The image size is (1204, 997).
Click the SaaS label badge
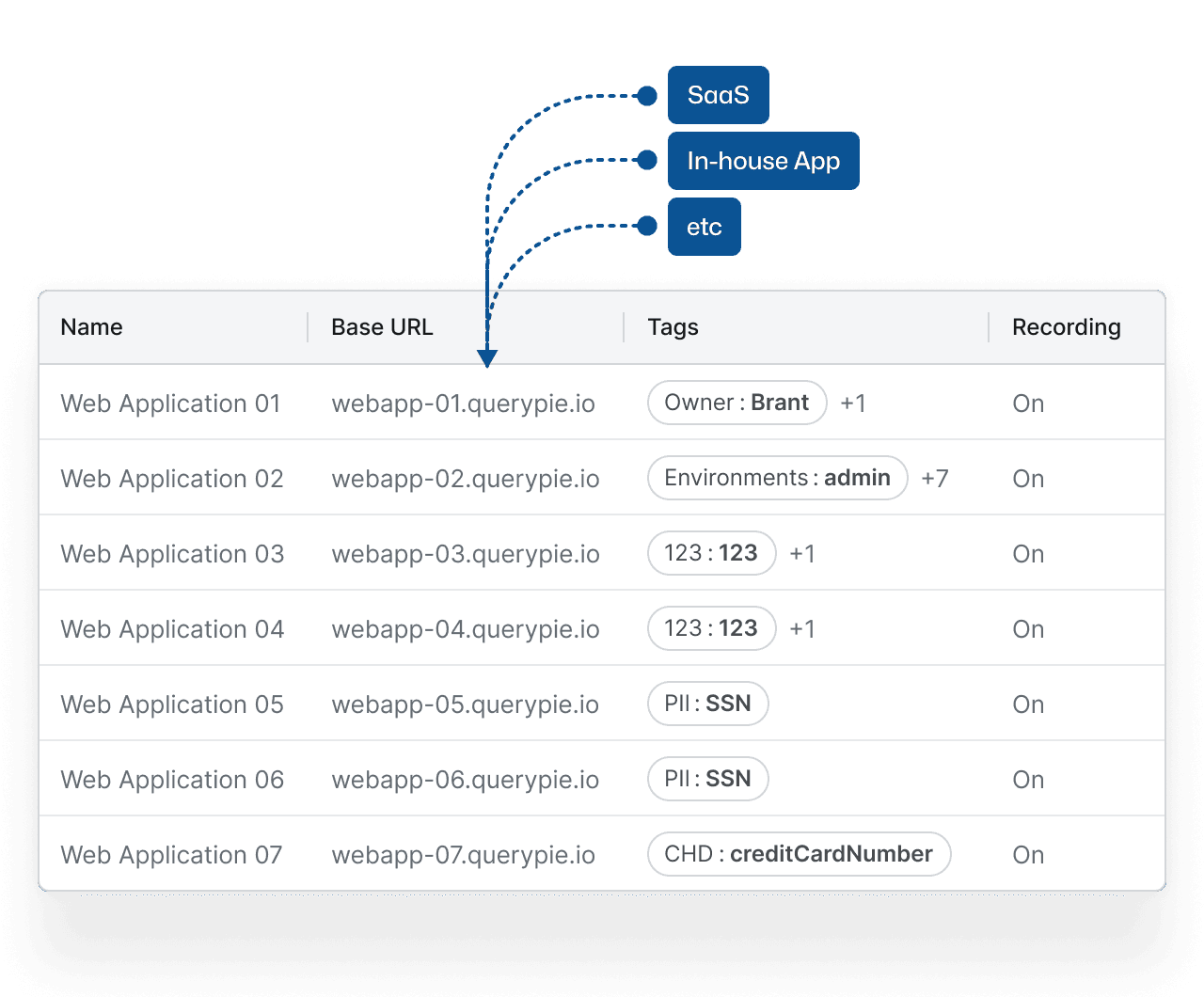pos(718,95)
